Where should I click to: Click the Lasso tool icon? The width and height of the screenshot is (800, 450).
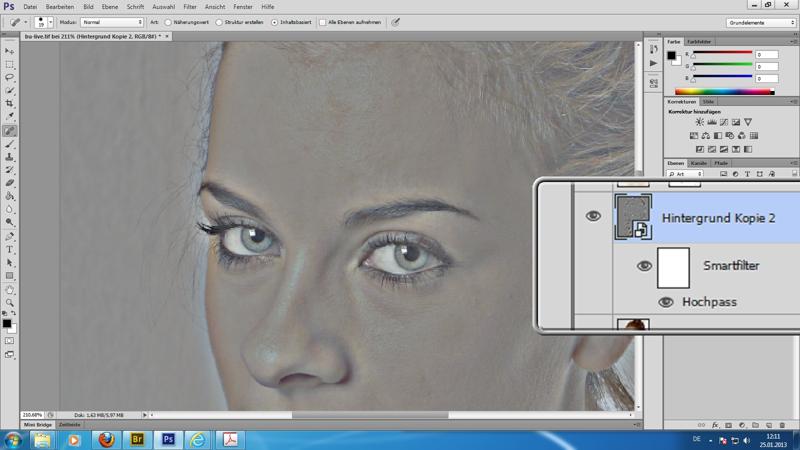[x=10, y=77]
